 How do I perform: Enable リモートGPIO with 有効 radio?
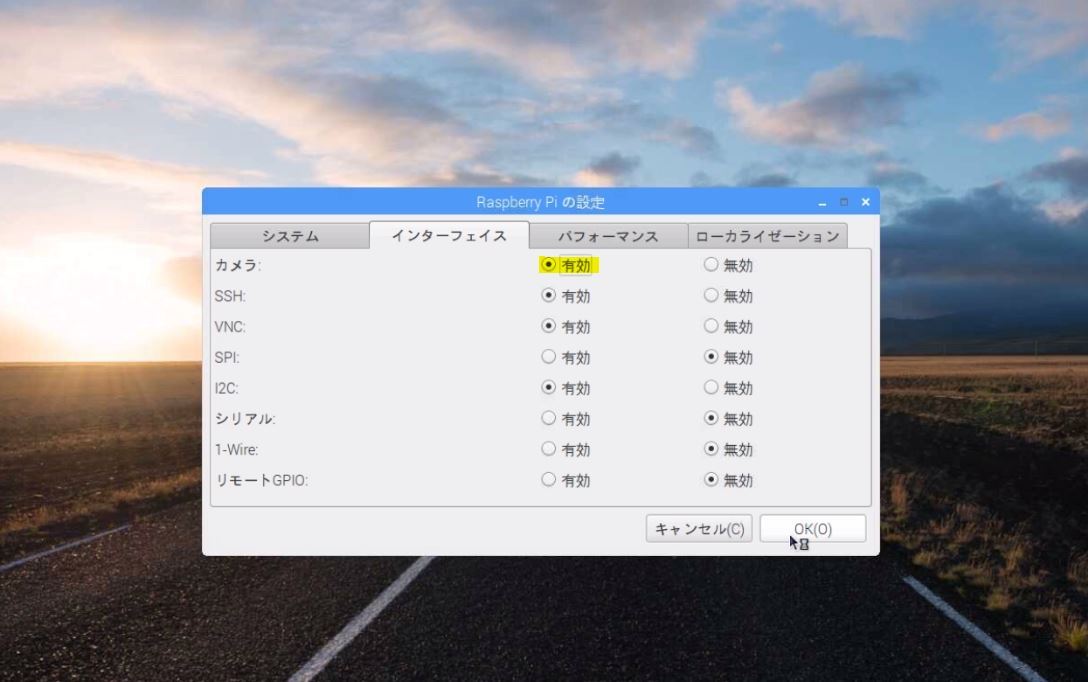[548, 480]
